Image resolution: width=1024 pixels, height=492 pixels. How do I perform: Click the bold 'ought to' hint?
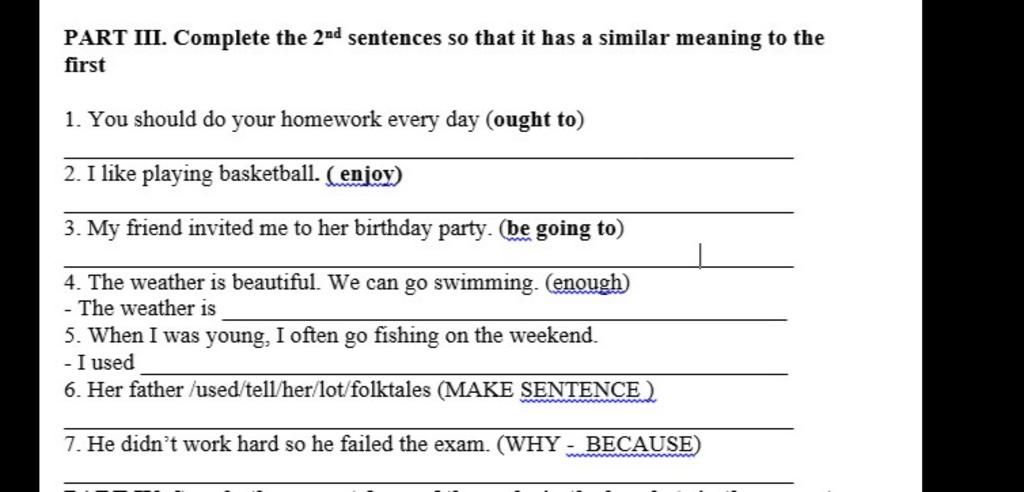point(536,120)
